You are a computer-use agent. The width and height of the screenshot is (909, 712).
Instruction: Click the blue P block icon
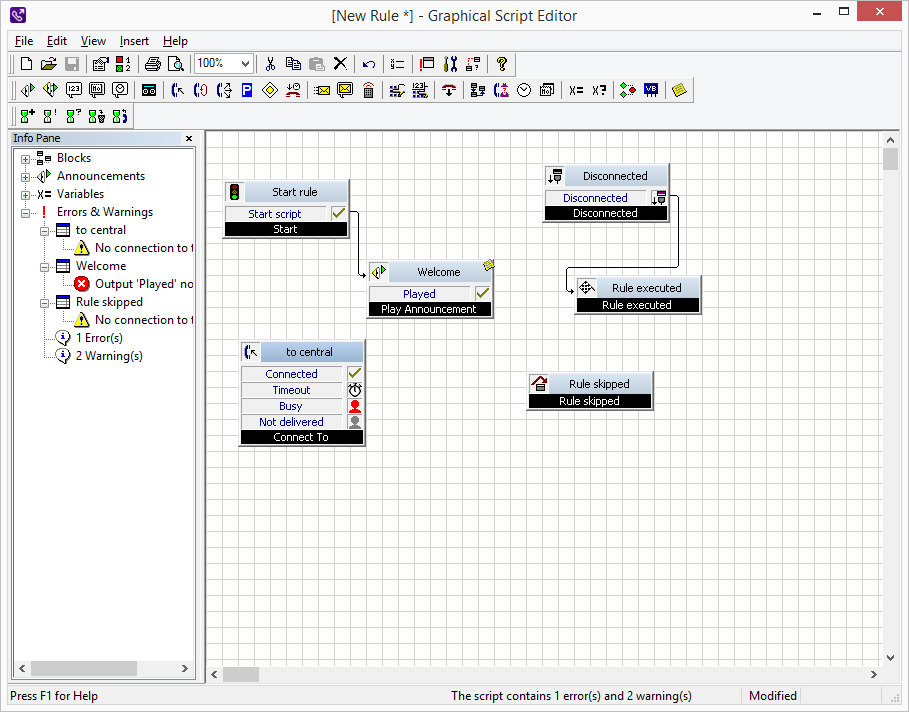click(x=246, y=90)
